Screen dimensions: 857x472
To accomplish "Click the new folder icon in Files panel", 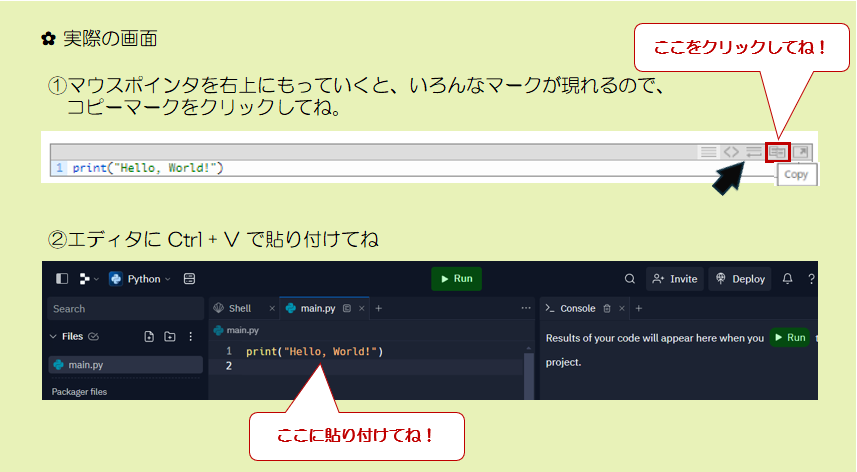I will pos(169,337).
